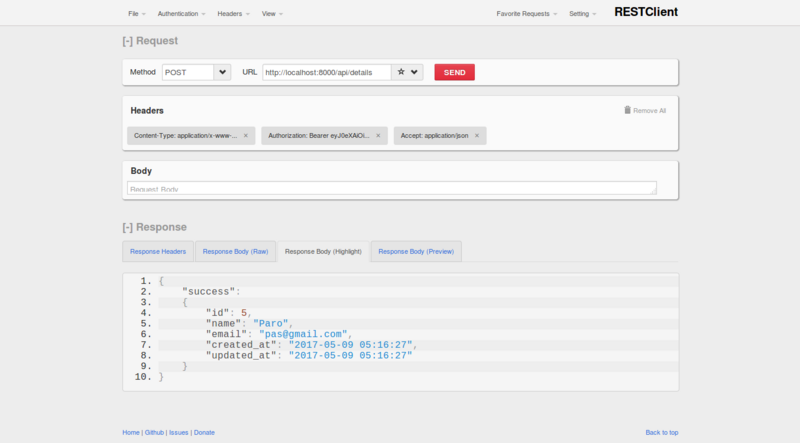The image size is (800, 443).
Task: Open the Headers menu
Action: click(x=233, y=14)
